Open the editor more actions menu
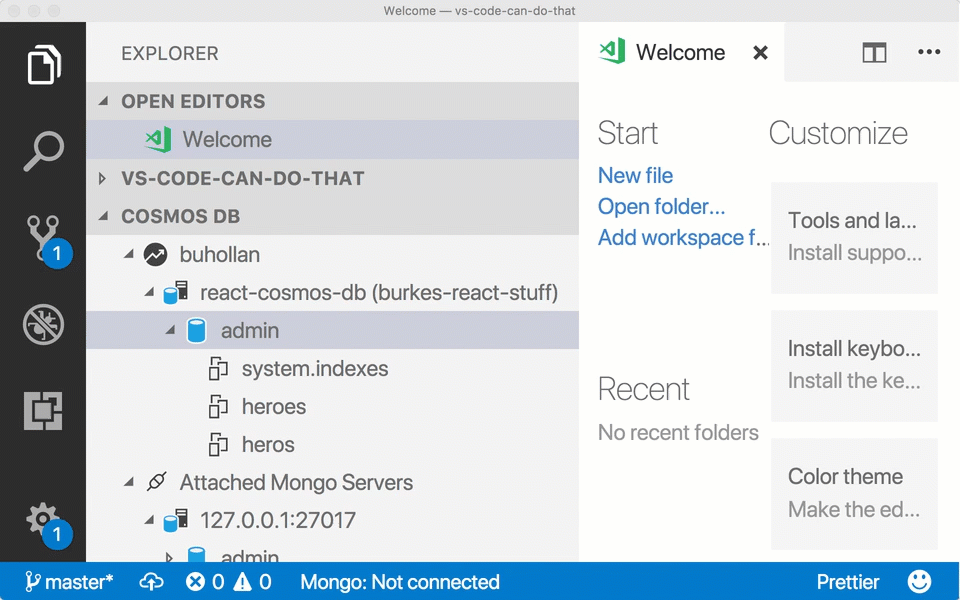The height and width of the screenshot is (600, 960). tap(929, 52)
